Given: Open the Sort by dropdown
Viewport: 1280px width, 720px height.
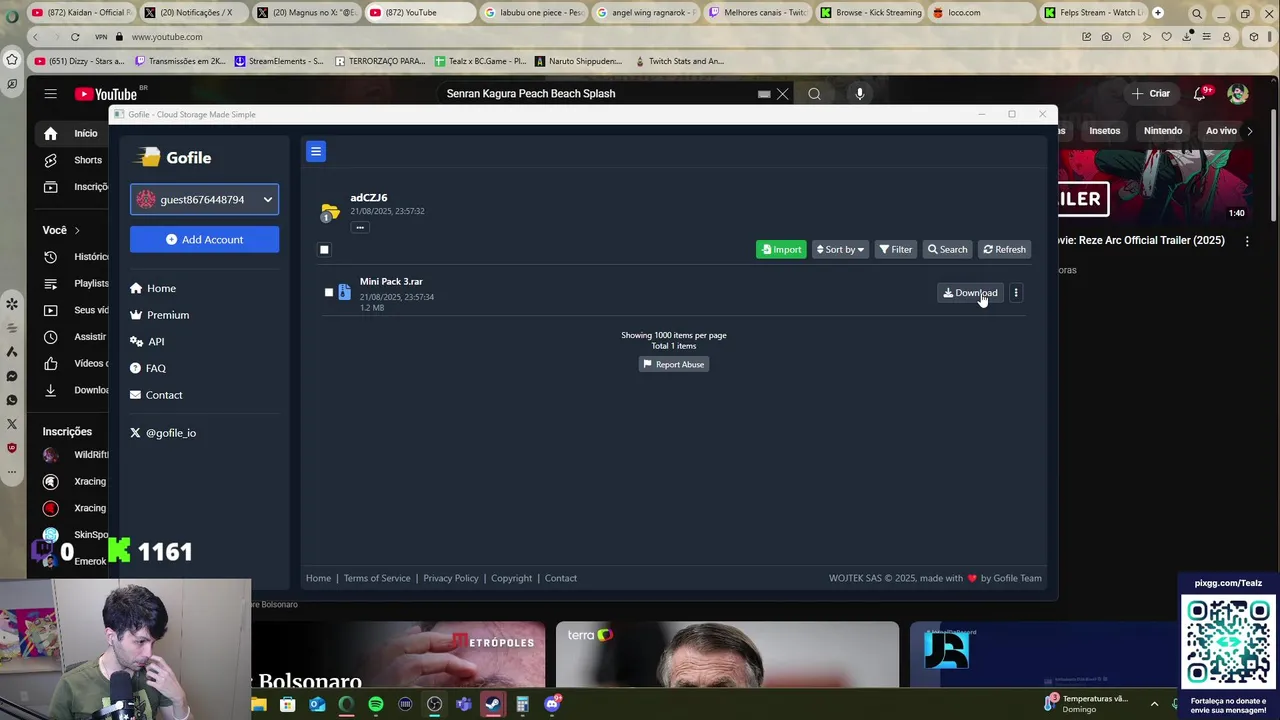Looking at the screenshot, I should (x=840, y=249).
